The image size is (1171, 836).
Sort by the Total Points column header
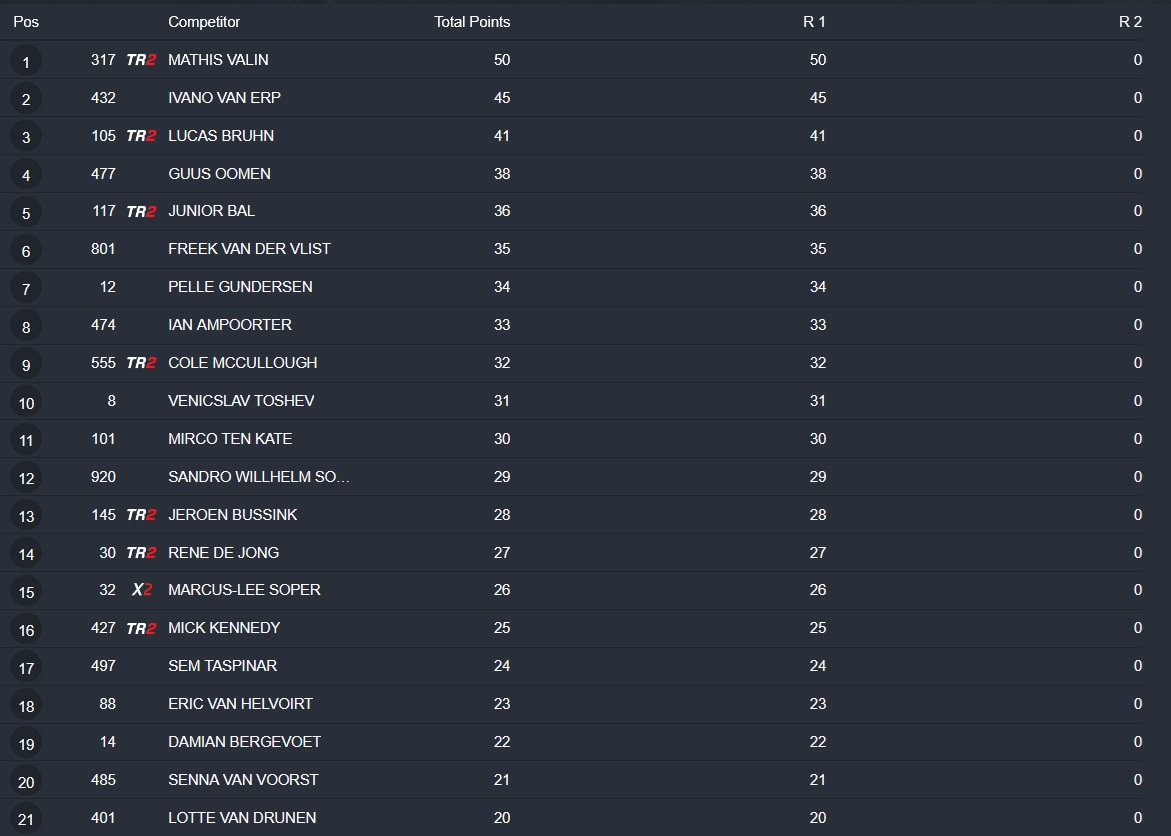[x=472, y=22]
